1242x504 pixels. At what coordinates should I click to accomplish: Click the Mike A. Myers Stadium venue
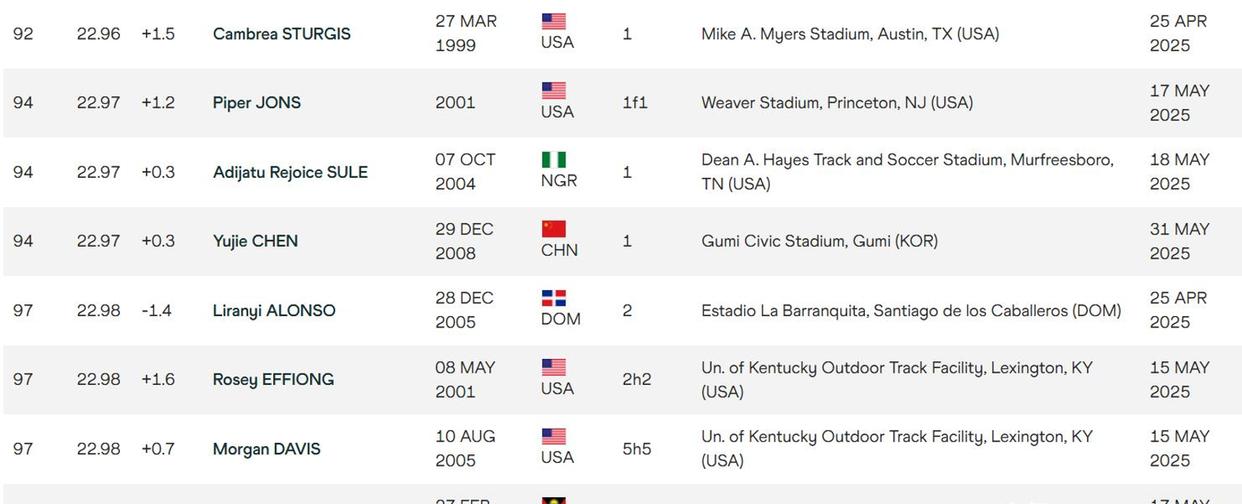pyautogui.click(x=850, y=34)
